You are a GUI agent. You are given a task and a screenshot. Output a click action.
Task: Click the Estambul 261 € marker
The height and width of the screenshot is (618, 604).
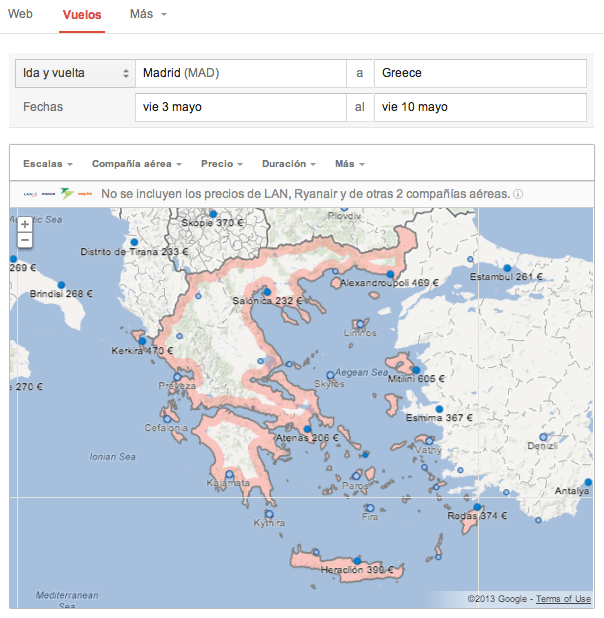(x=508, y=268)
